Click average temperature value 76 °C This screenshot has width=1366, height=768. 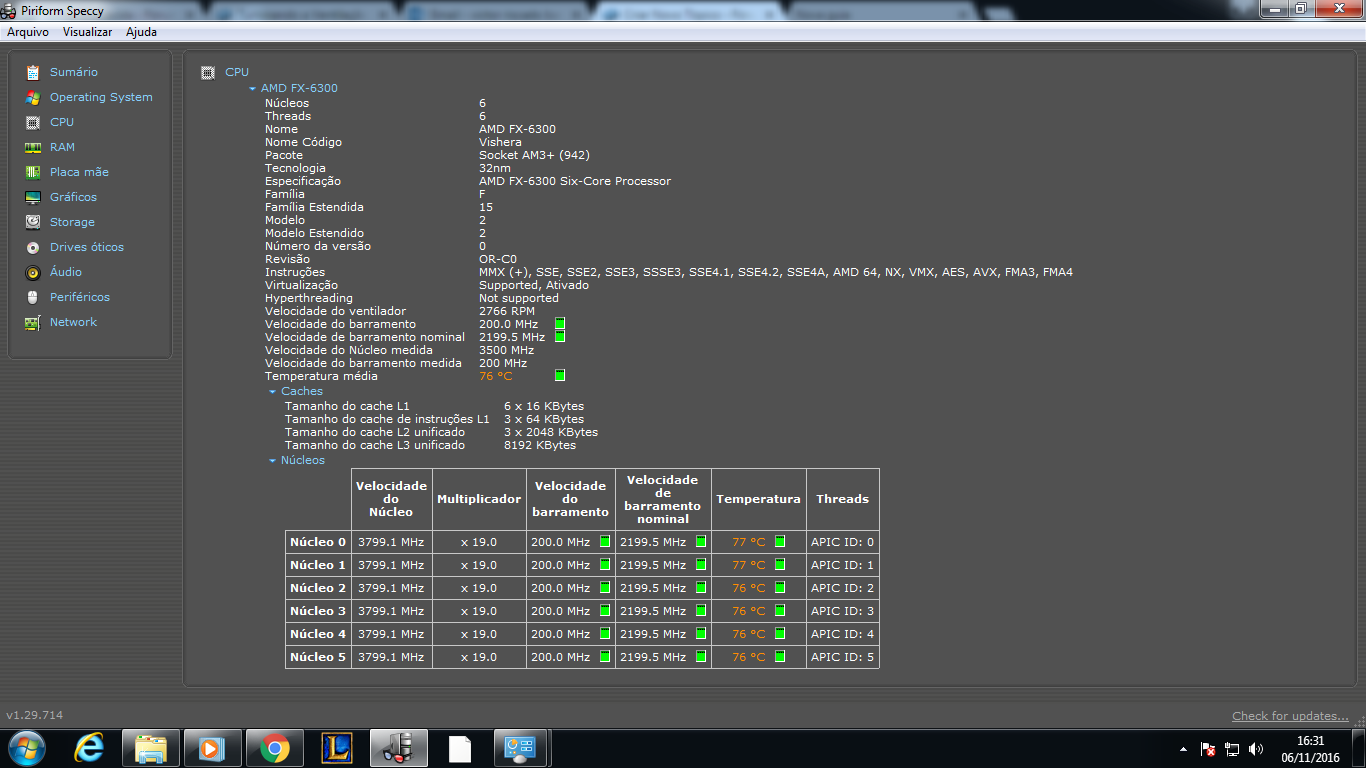(x=495, y=376)
